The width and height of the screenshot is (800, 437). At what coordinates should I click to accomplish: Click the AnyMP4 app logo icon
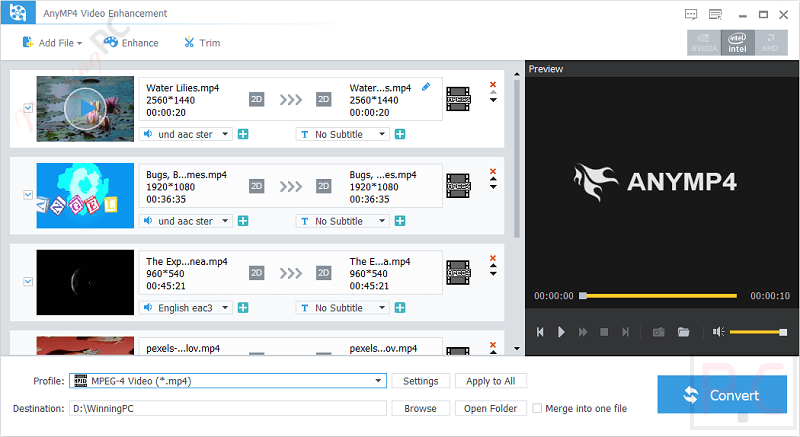pyautogui.click(x=18, y=12)
